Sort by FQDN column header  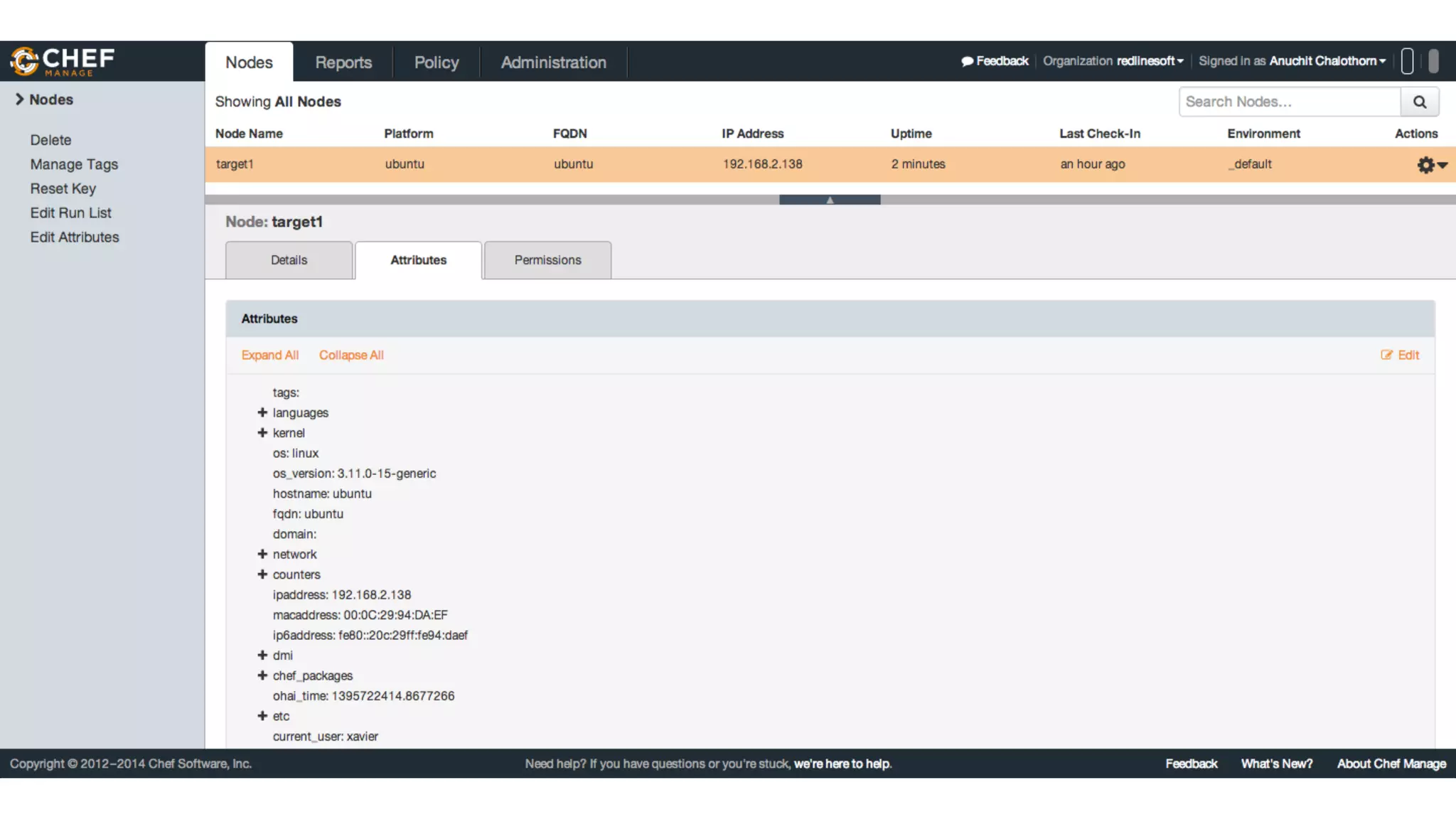570,134
